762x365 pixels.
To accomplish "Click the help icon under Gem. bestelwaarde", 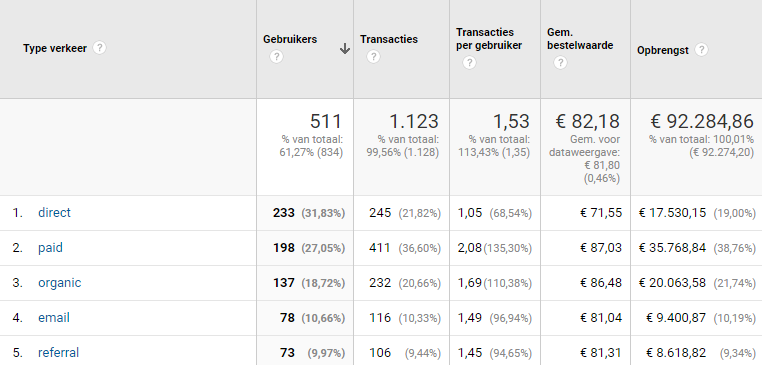I will (560, 63).
